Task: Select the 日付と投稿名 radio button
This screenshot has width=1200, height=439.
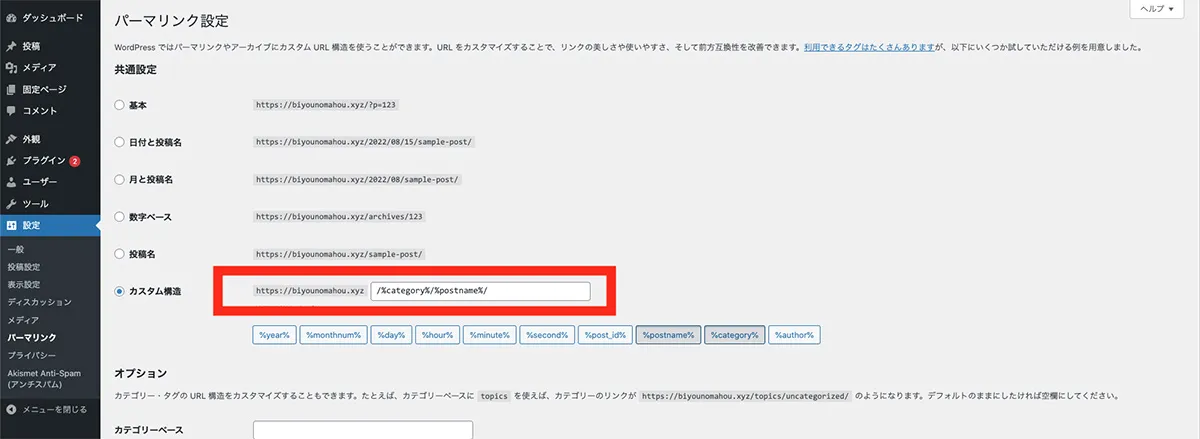Action: coord(120,142)
